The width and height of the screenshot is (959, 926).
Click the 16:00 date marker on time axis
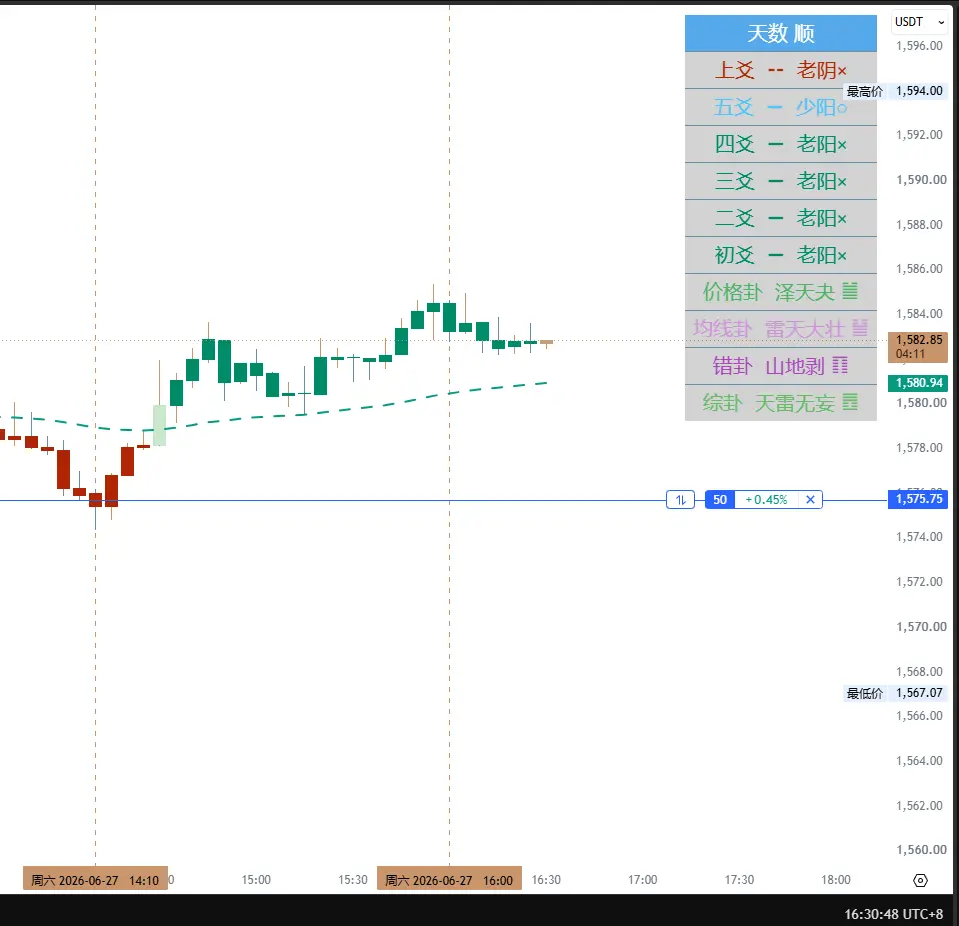449,880
